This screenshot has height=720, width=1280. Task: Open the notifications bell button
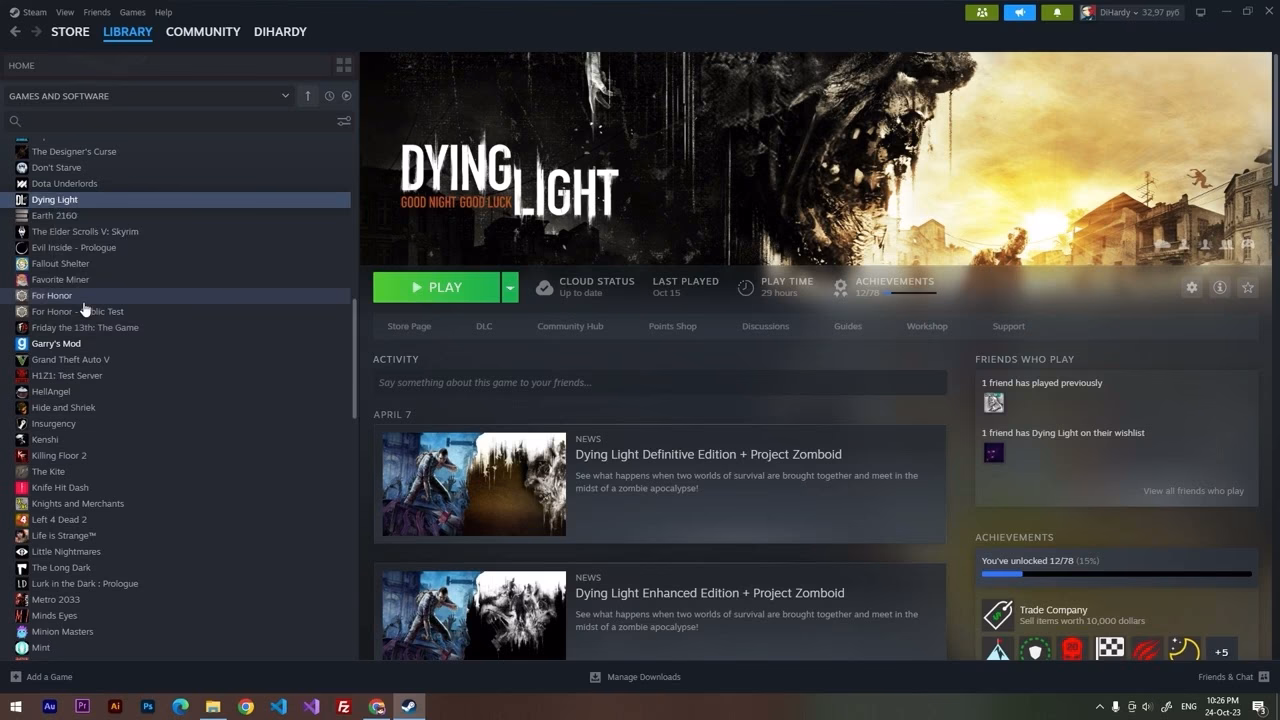coord(1057,12)
